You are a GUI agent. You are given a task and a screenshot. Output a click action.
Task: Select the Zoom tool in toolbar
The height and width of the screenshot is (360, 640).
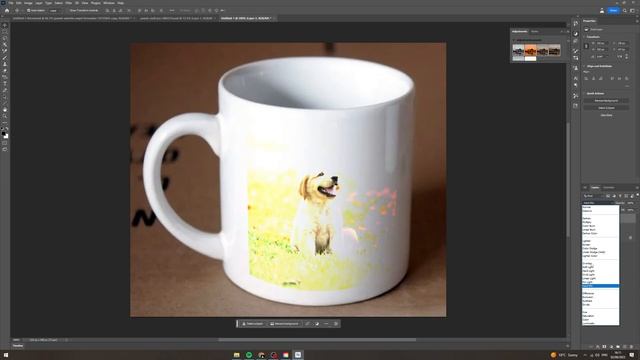pyautogui.click(x=5, y=116)
